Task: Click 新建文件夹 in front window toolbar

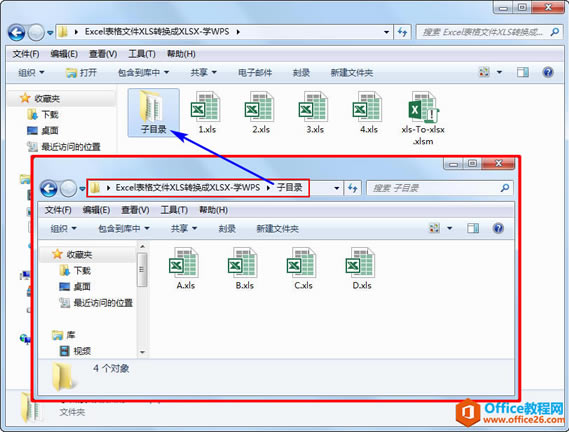Action: click(x=277, y=228)
